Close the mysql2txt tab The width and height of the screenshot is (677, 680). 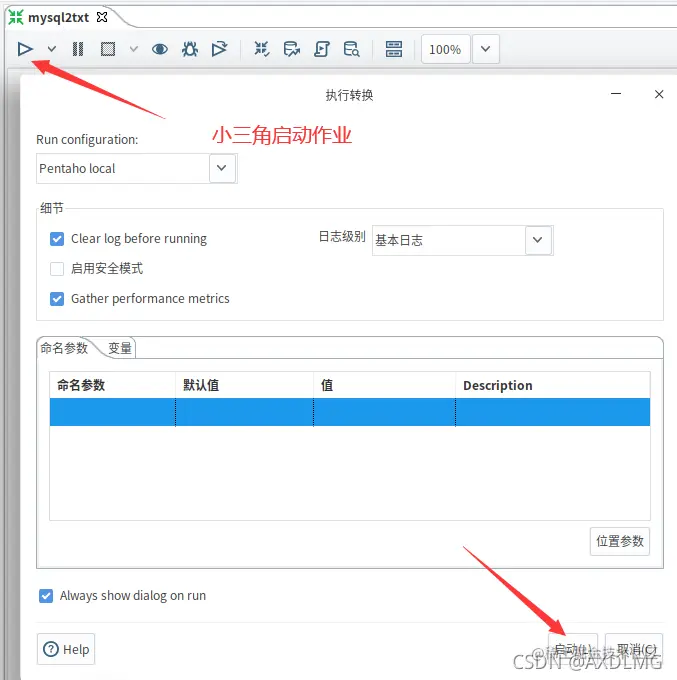pyautogui.click(x=102, y=17)
